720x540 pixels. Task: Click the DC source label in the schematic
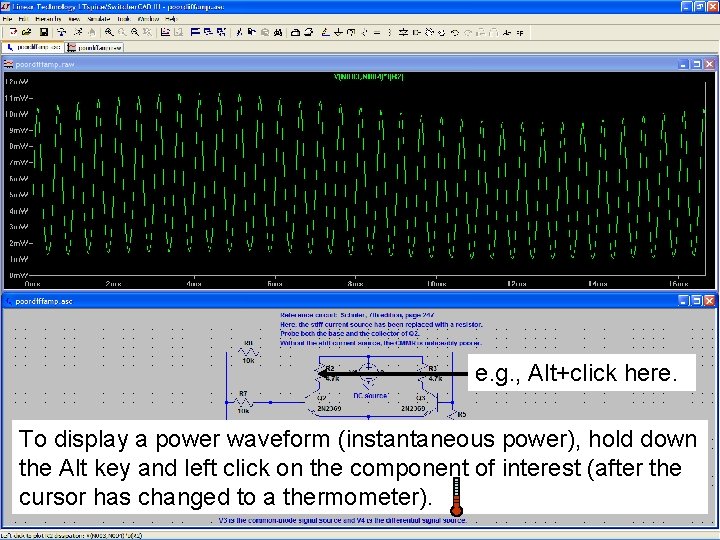point(371,395)
